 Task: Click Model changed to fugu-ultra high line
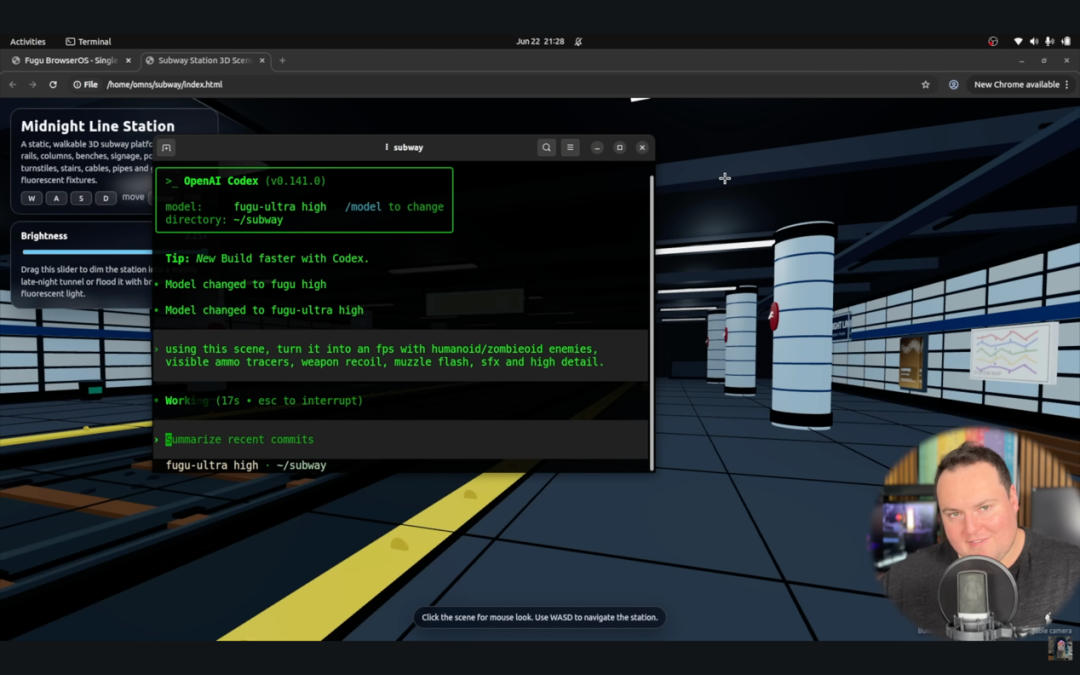click(x=264, y=310)
